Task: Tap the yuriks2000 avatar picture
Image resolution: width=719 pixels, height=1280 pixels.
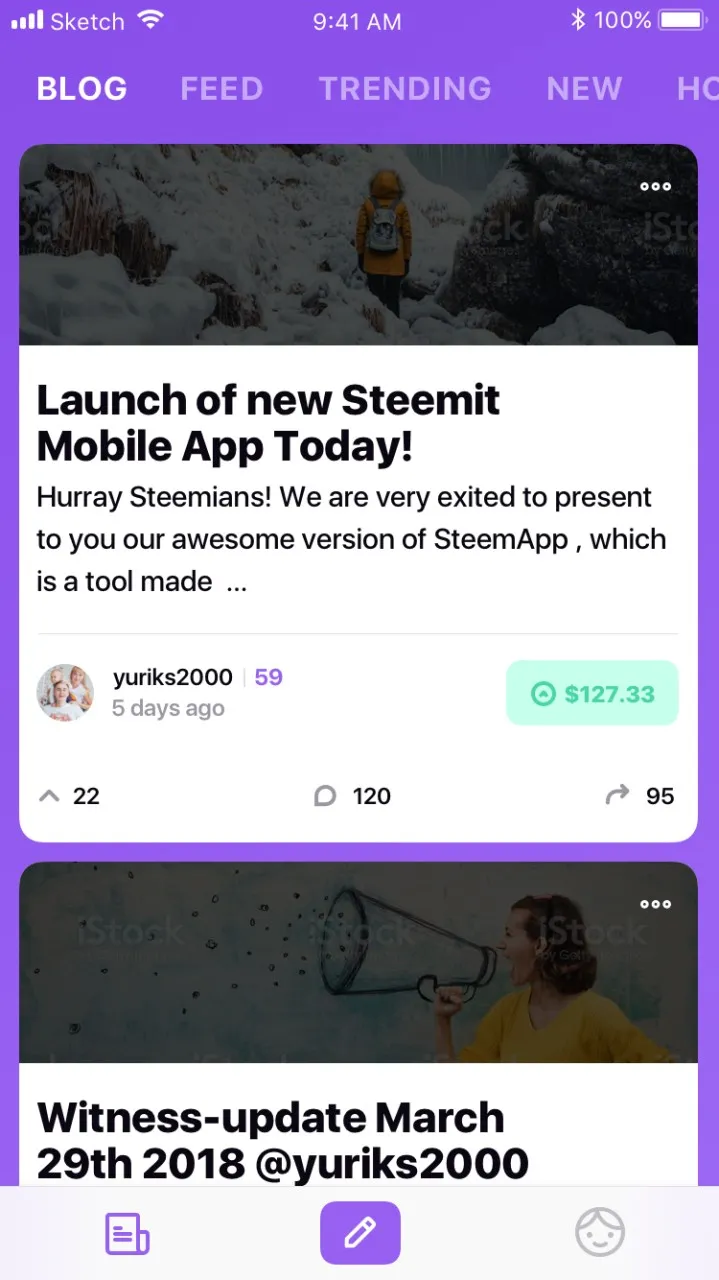Action: tap(66, 692)
